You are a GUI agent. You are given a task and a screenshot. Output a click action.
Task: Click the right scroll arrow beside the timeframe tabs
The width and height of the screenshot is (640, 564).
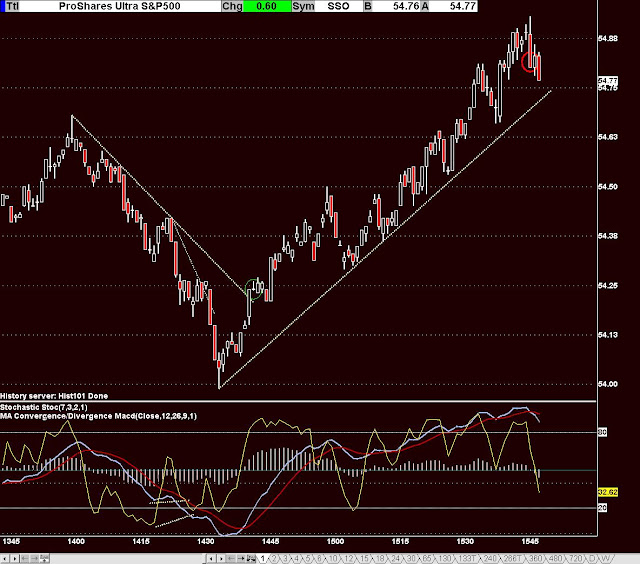pos(221,559)
